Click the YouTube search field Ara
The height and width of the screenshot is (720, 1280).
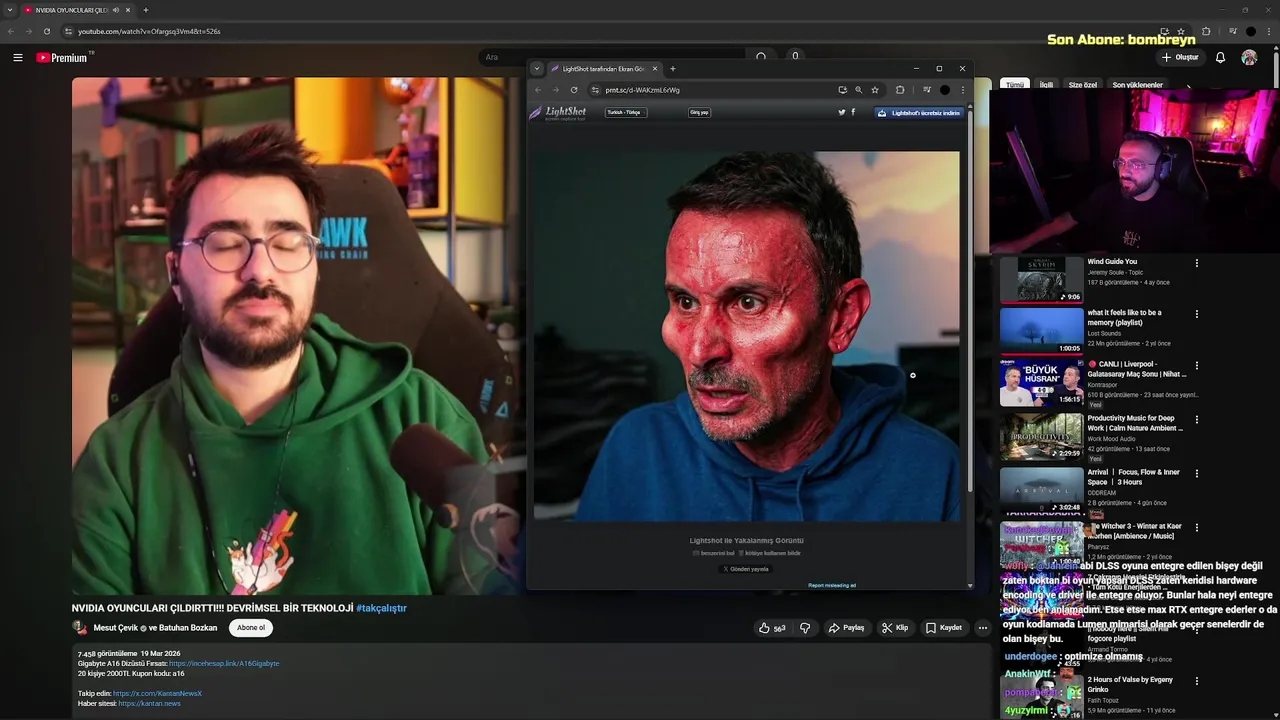610,57
